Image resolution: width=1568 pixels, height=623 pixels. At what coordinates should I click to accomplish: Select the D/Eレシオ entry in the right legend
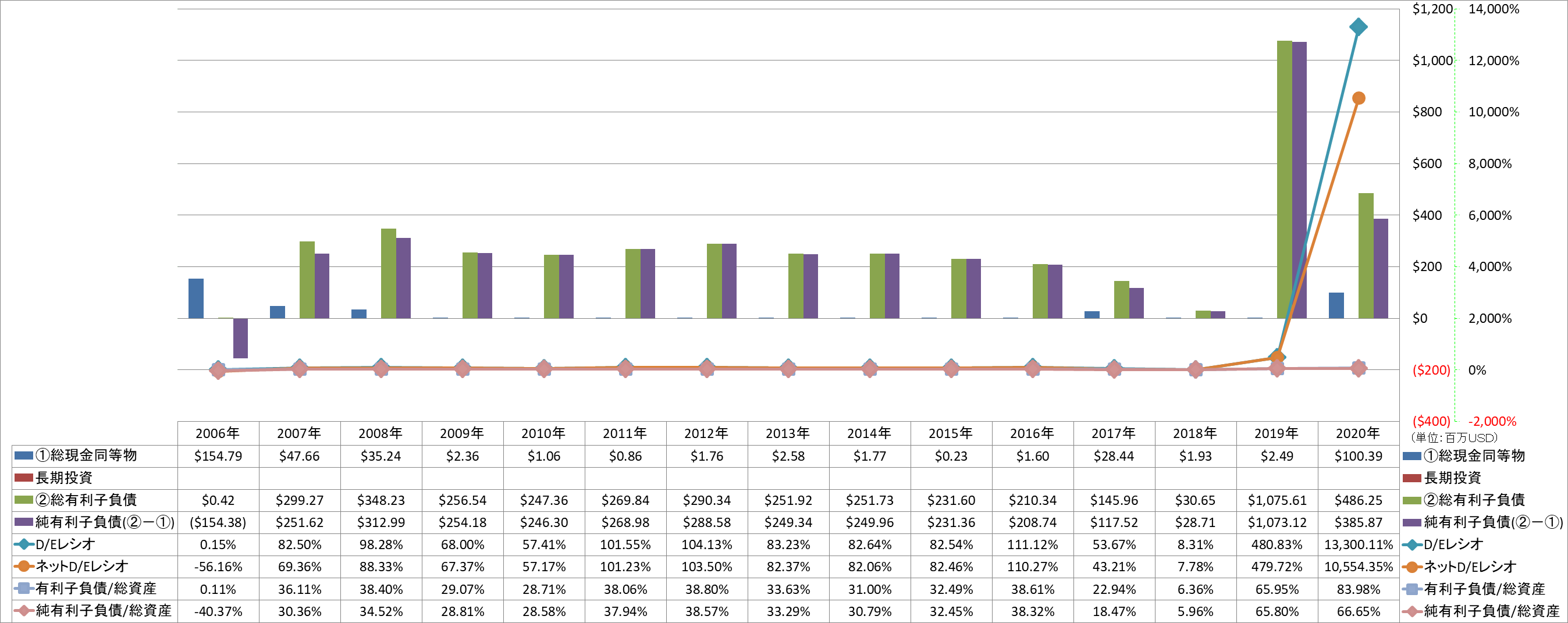[x=1442, y=544]
